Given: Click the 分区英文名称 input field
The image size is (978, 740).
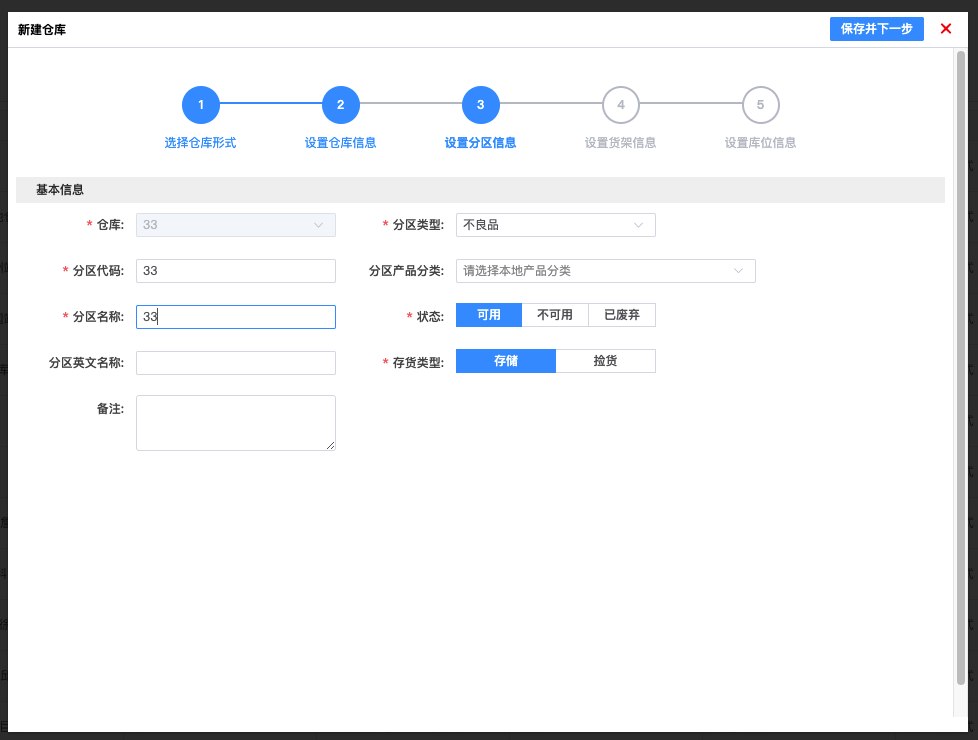Looking at the screenshot, I should coord(236,363).
